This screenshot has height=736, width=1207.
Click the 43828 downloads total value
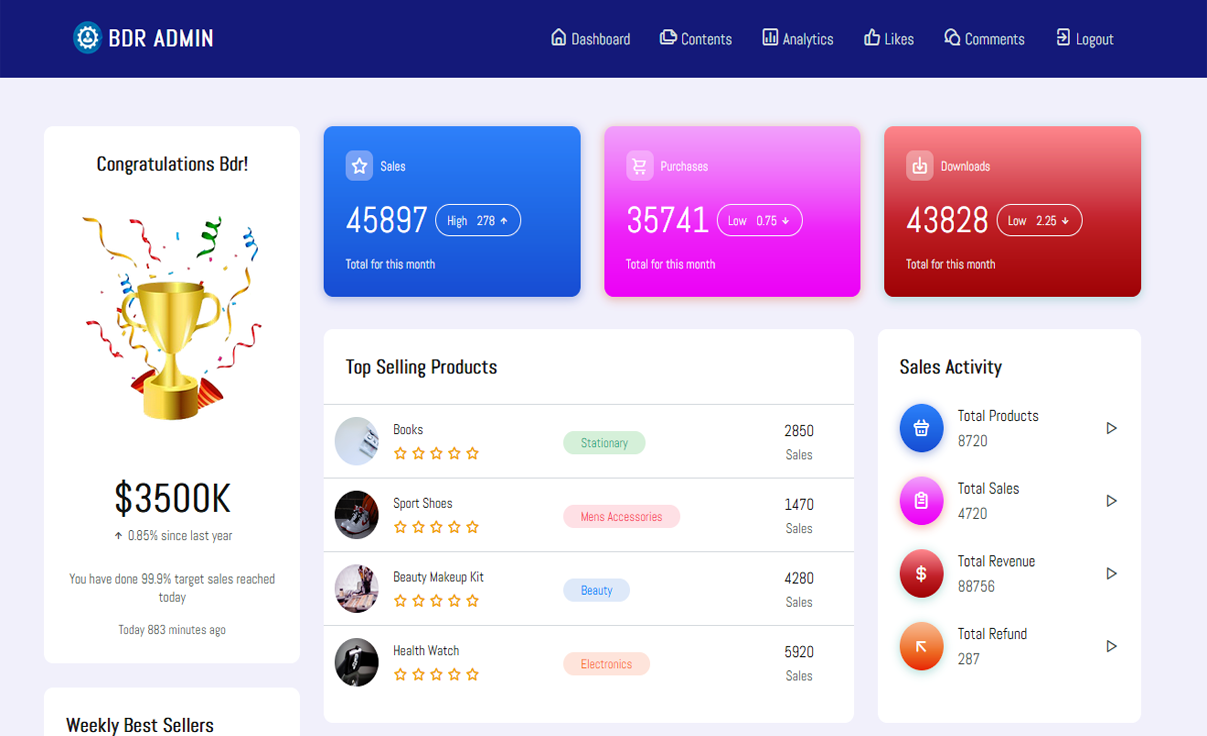tap(947, 221)
